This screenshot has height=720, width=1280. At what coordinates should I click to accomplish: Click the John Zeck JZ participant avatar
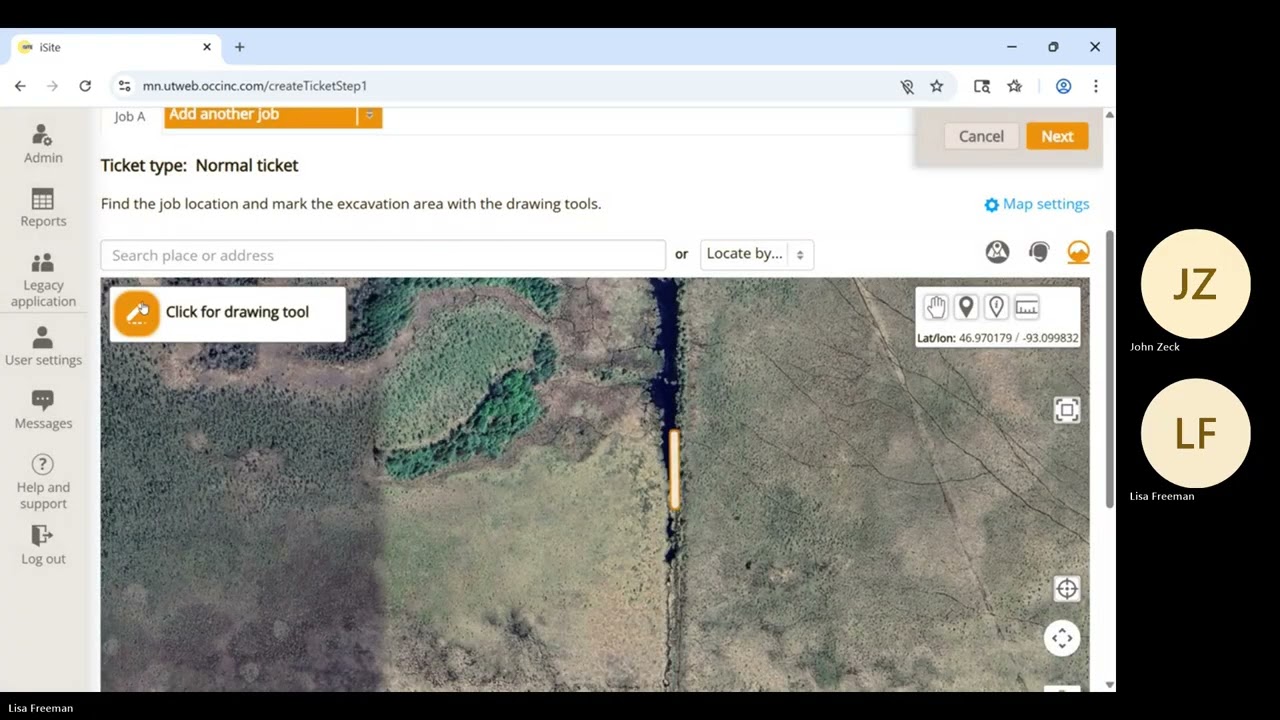[1195, 284]
